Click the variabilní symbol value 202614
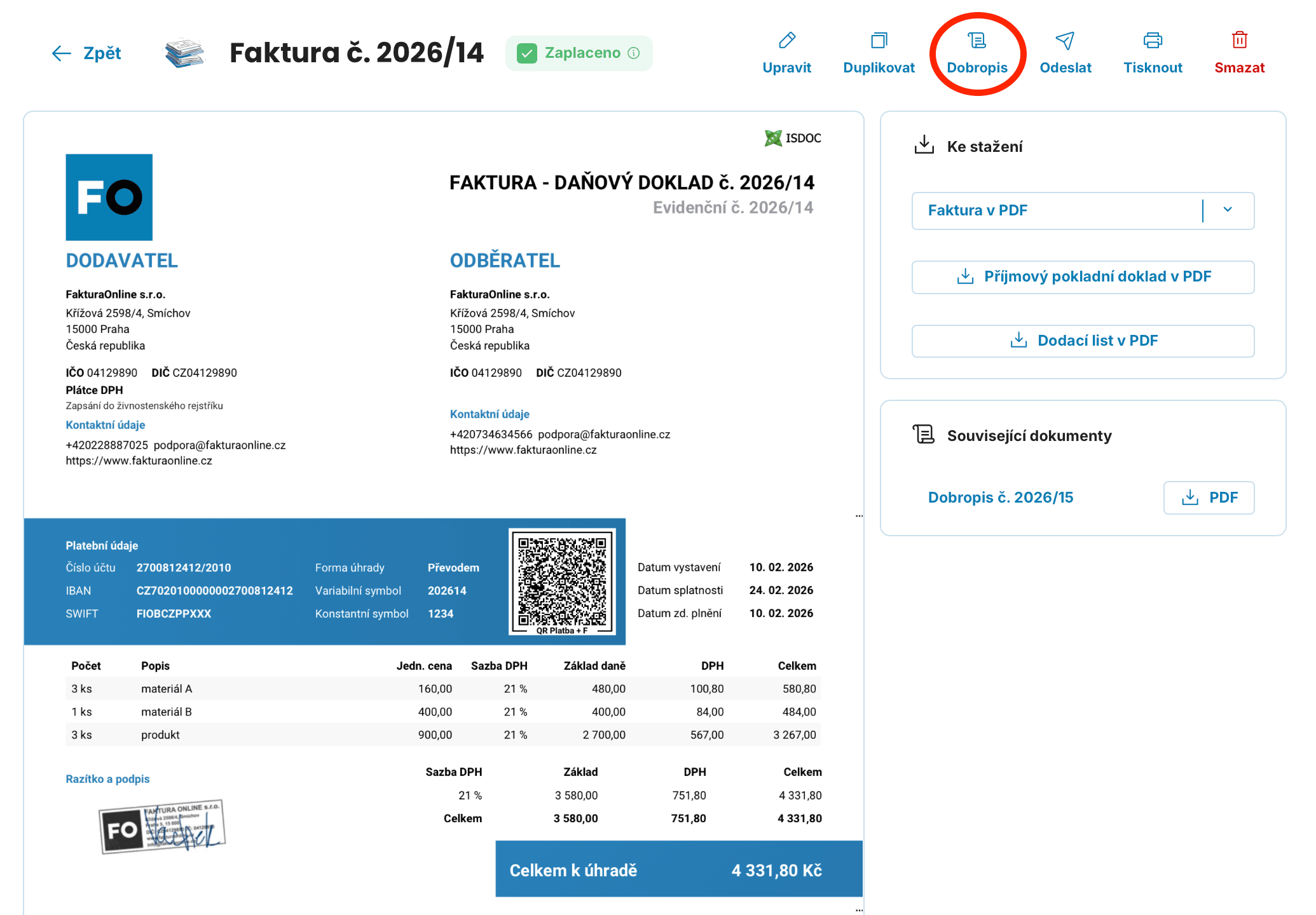This screenshot has width=1316, height=915. [447, 591]
